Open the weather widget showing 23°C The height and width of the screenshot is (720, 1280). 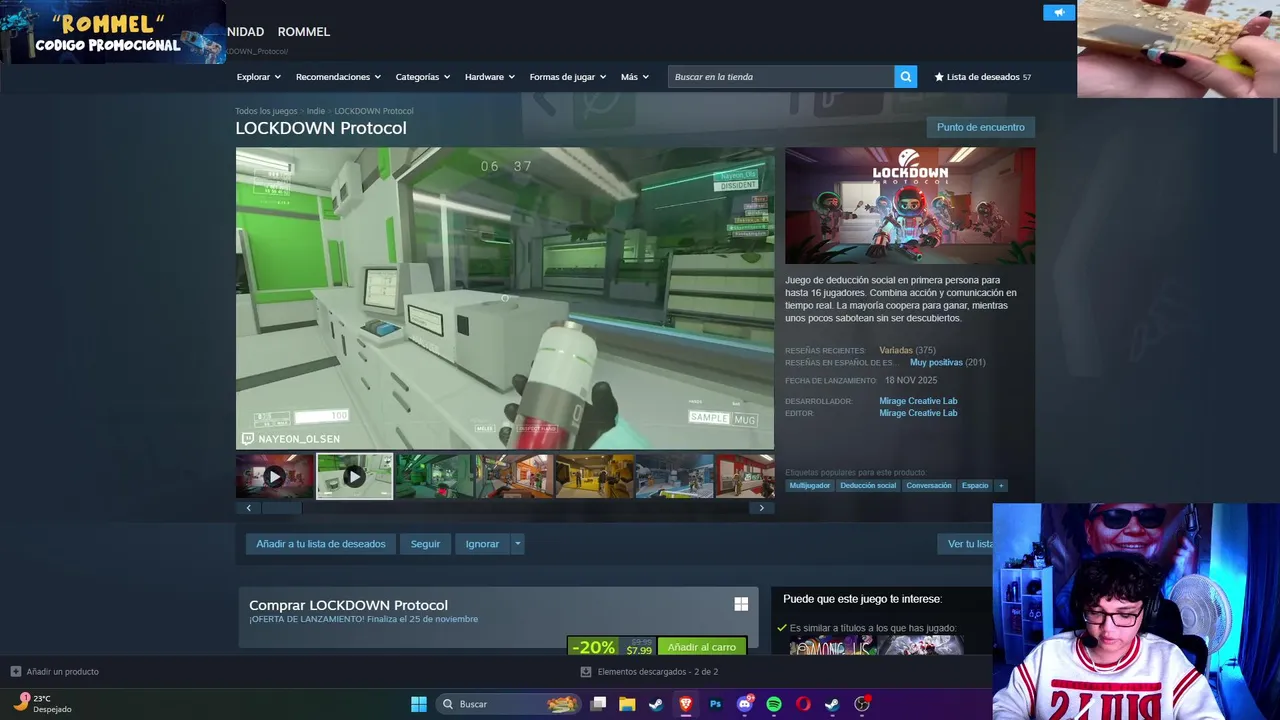coord(42,704)
